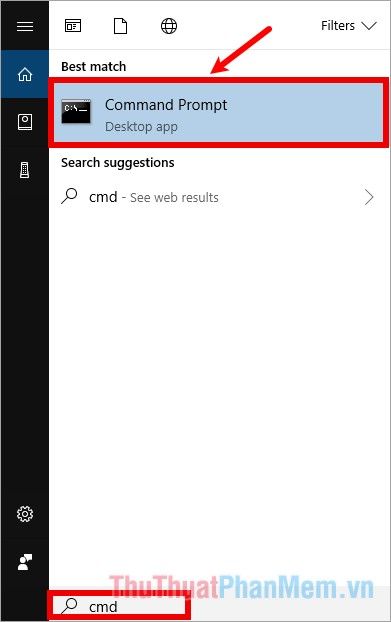Screen dimensions: 391x622
Task: Expand the hamburger menu in the sidebar
Action: click(25, 26)
